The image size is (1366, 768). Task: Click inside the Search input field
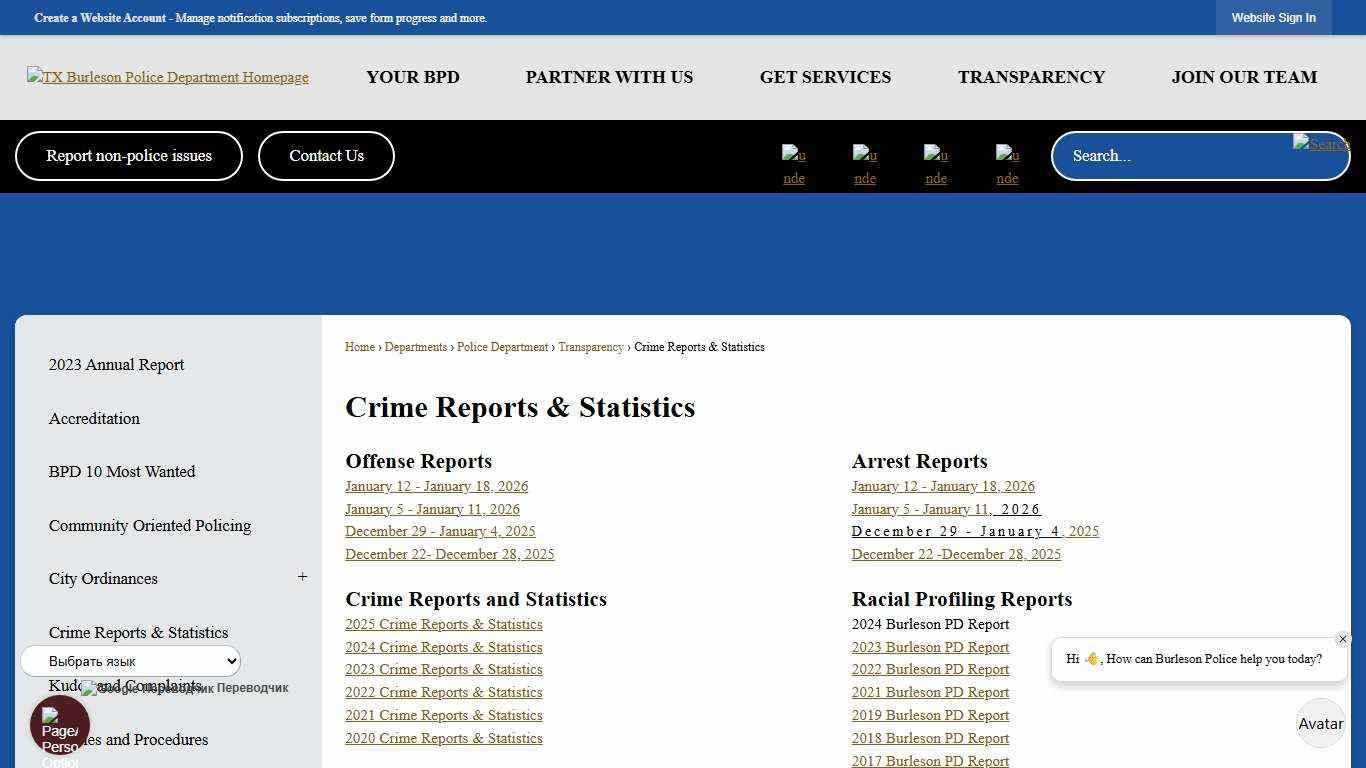pos(1180,155)
